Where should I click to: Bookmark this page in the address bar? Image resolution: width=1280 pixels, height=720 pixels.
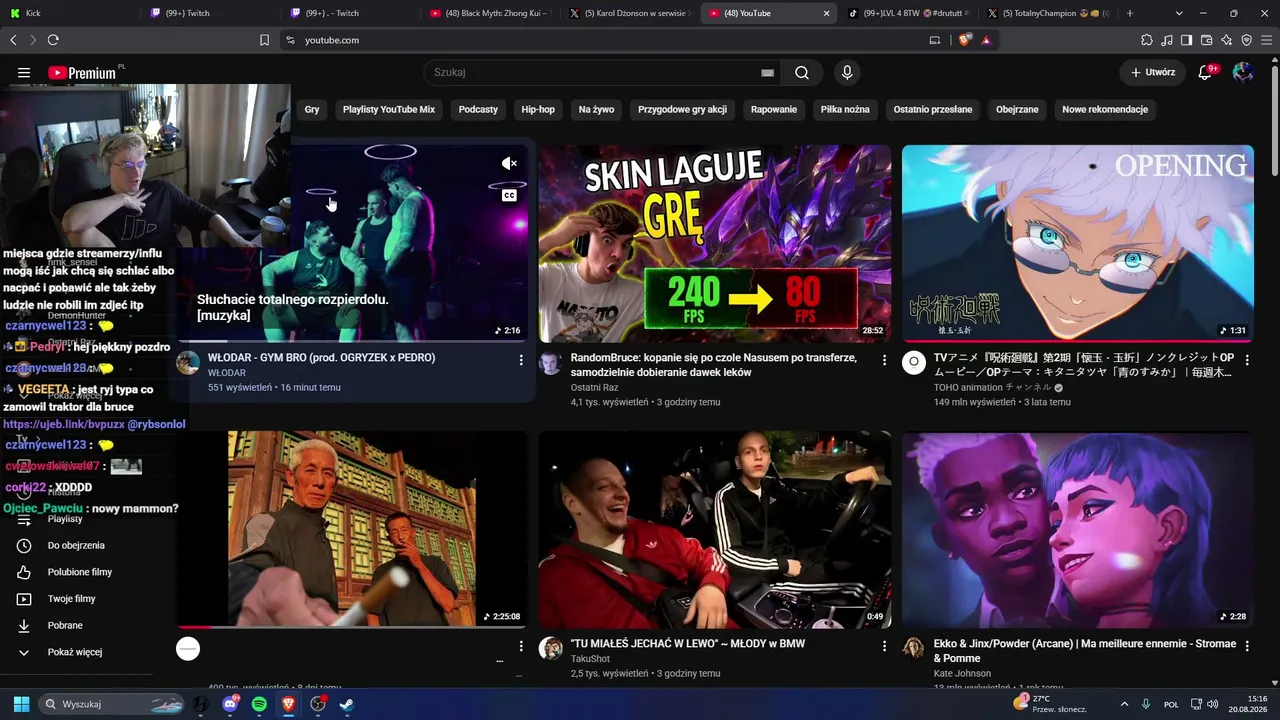[x=264, y=40]
